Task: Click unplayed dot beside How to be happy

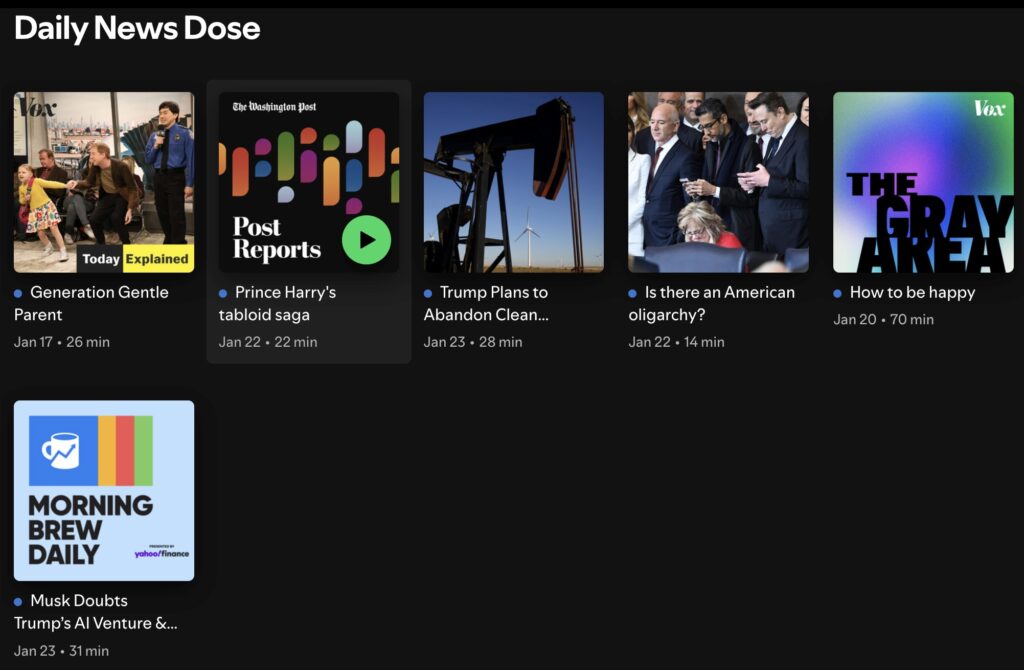Action: 837,293
